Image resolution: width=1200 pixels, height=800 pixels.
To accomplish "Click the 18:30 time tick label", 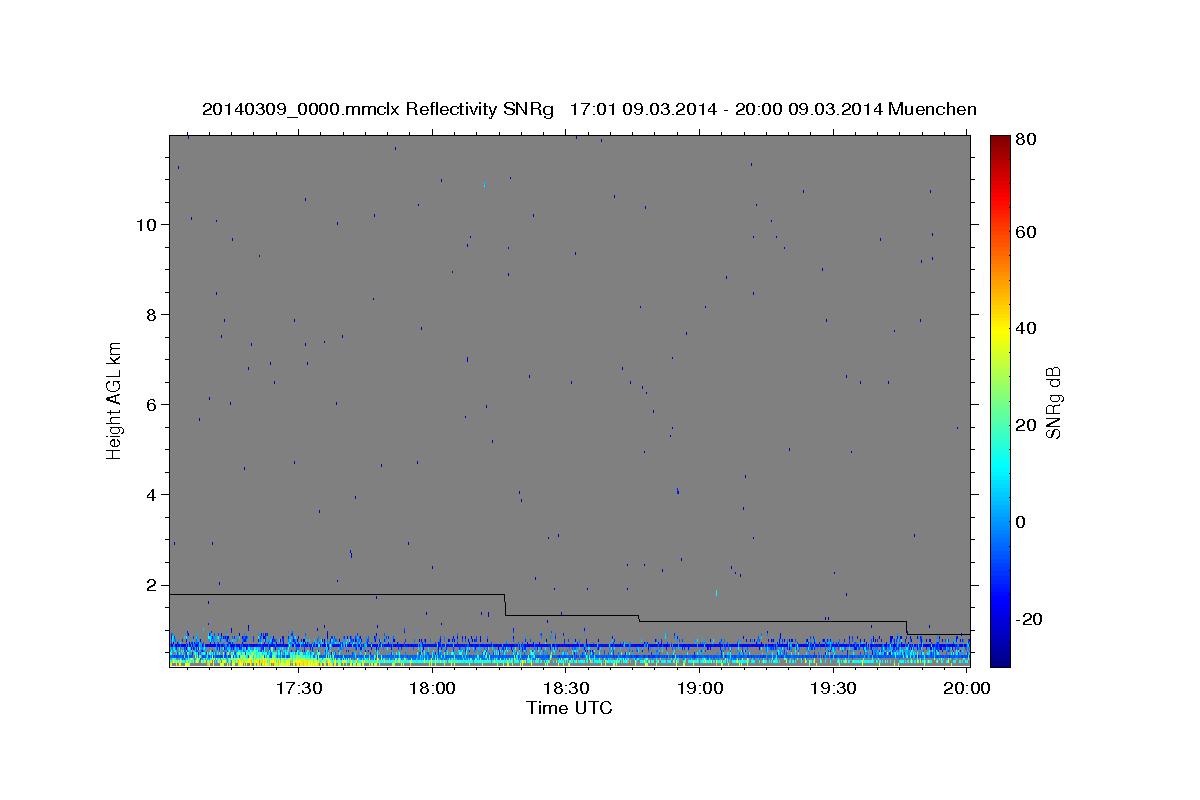I will (566, 688).
